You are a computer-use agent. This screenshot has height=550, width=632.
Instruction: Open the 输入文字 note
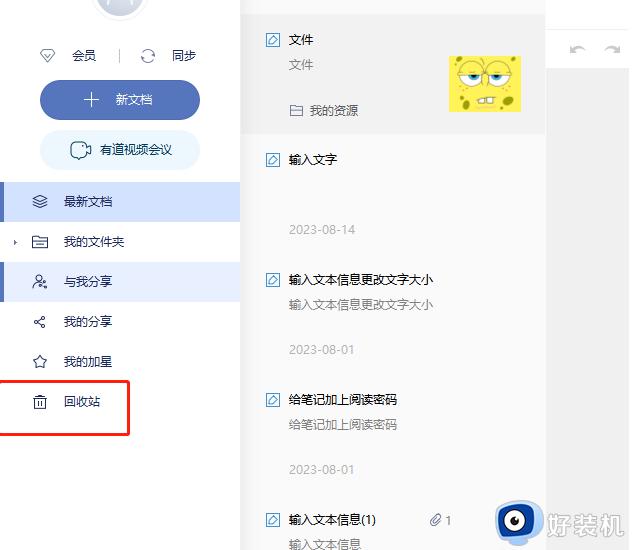(x=393, y=194)
